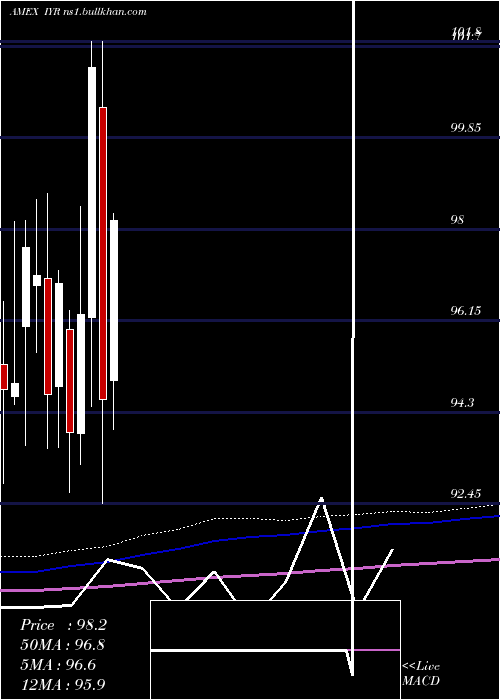Viewport: 500px width, 700px height.
Task: Click the AMEX IYR ns1.bullkhan.com chart title
Action: tap(78, 12)
